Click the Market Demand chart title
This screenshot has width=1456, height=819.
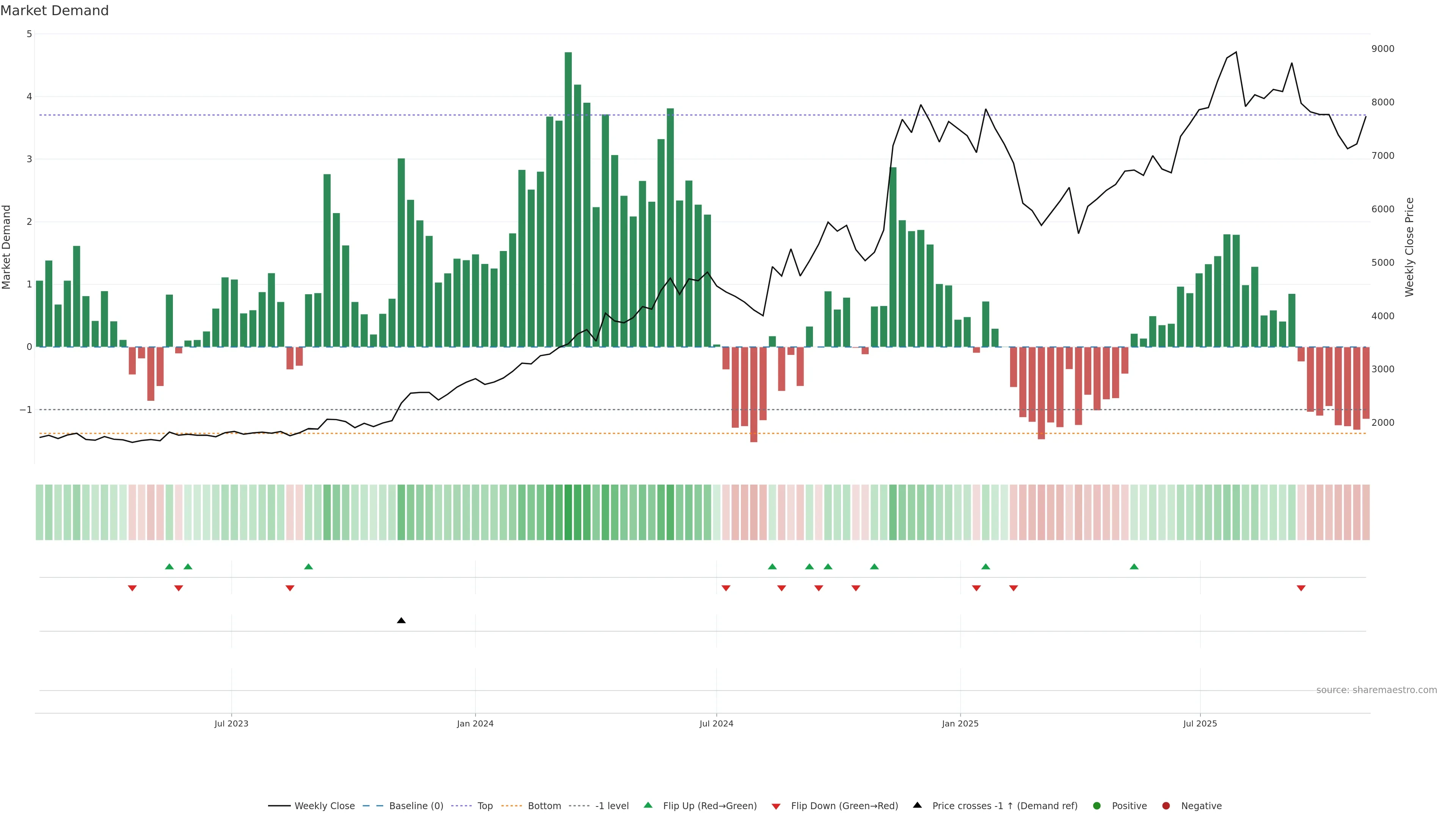54,11
